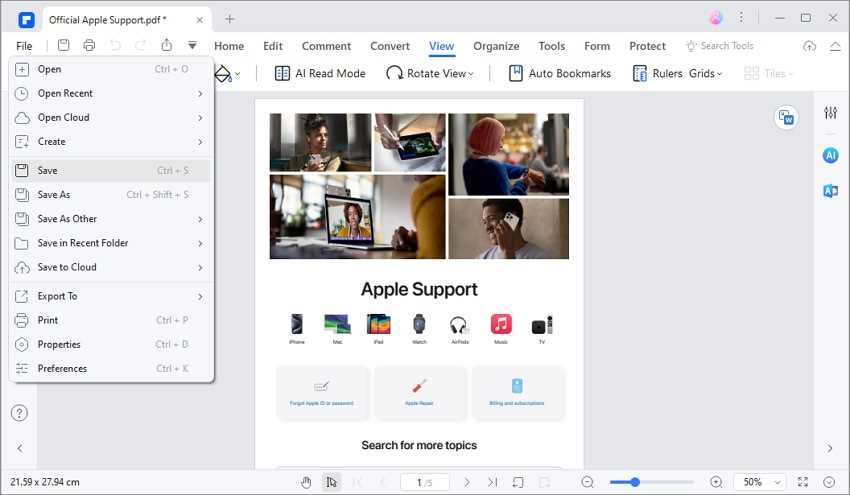The image size is (850, 495).
Task: Expand the right panel arrow
Action: click(x=830, y=448)
